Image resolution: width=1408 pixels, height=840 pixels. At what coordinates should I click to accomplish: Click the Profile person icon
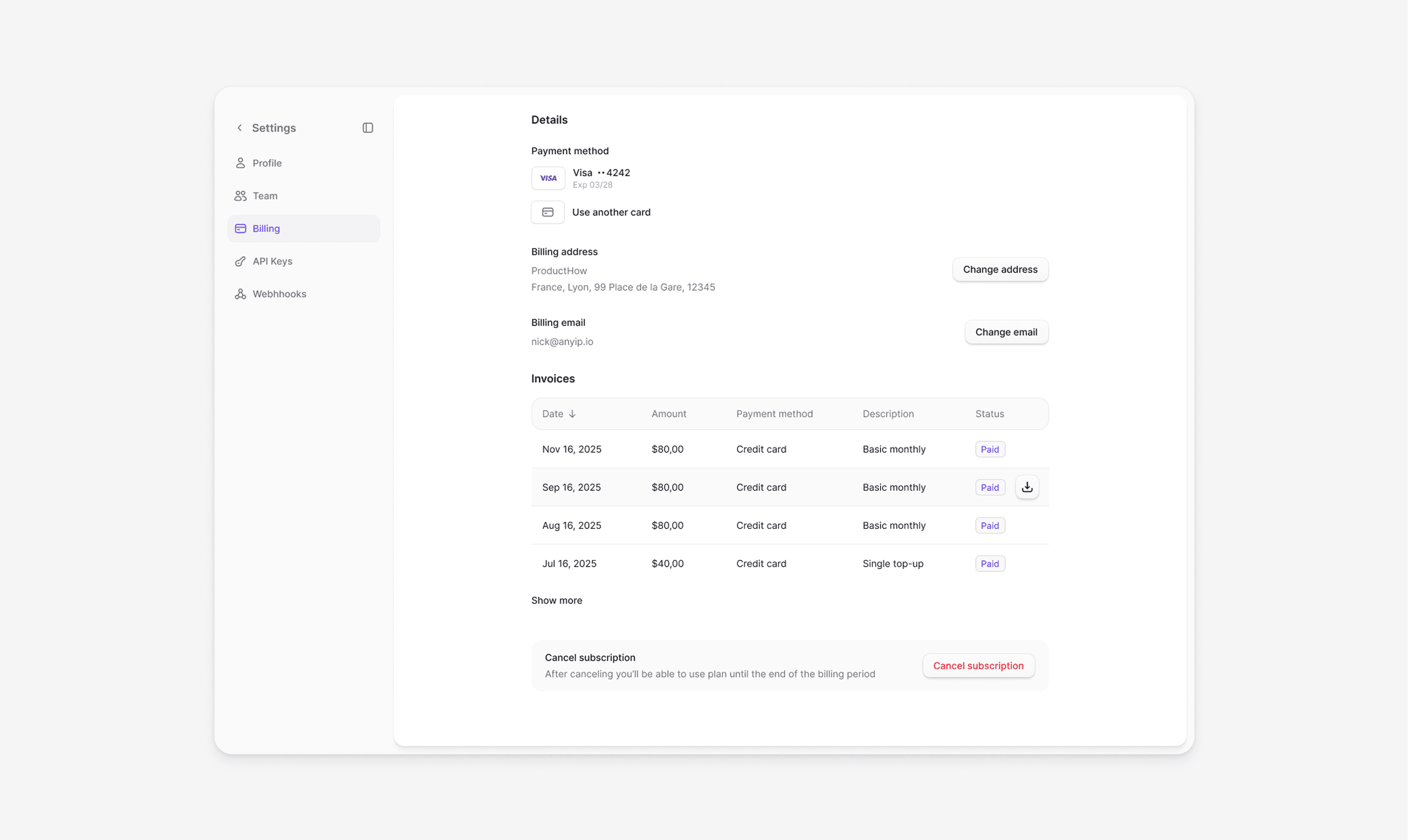[240, 163]
